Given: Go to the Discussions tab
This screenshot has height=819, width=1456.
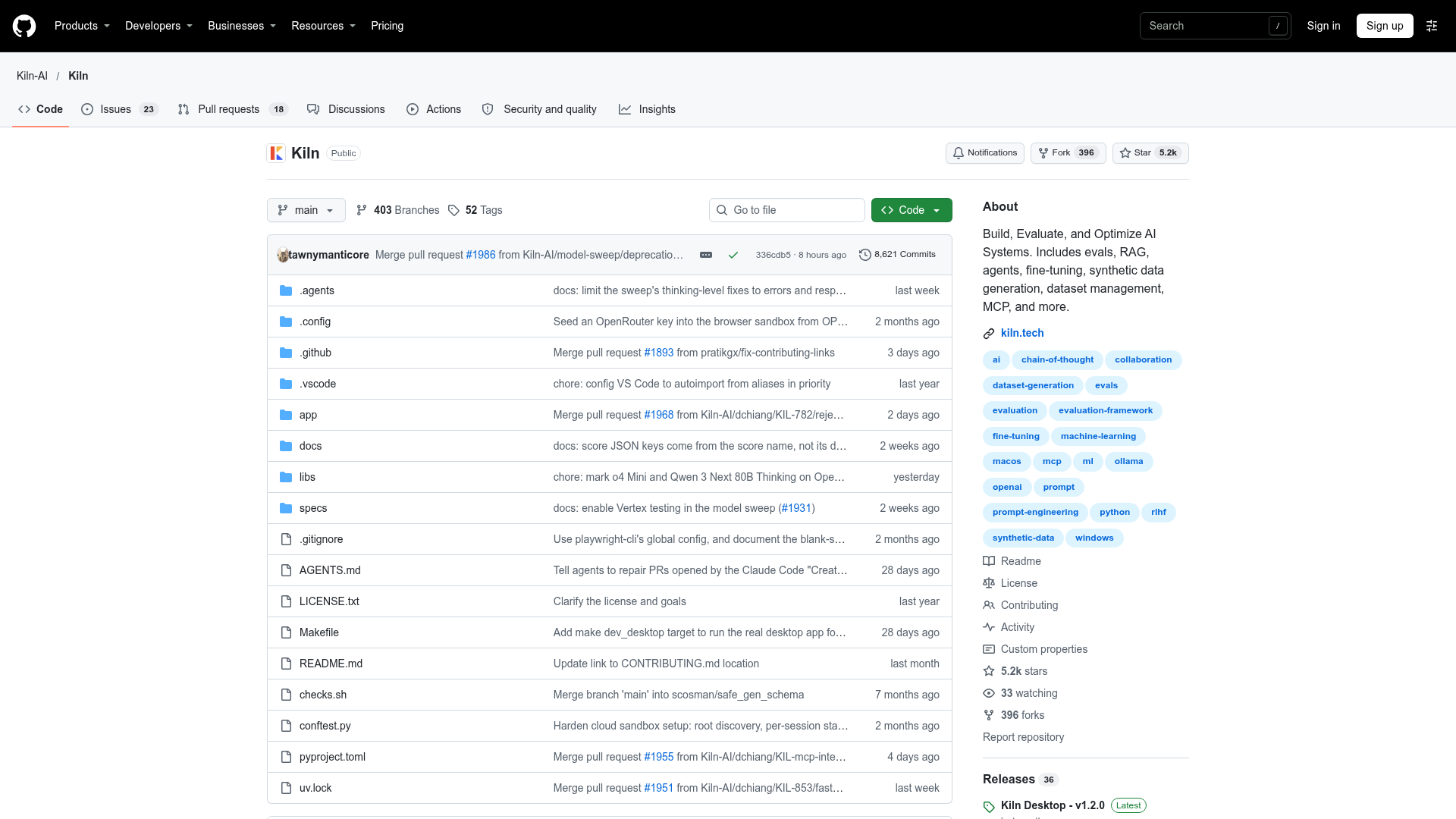Looking at the screenshot, I should (346, 109).
